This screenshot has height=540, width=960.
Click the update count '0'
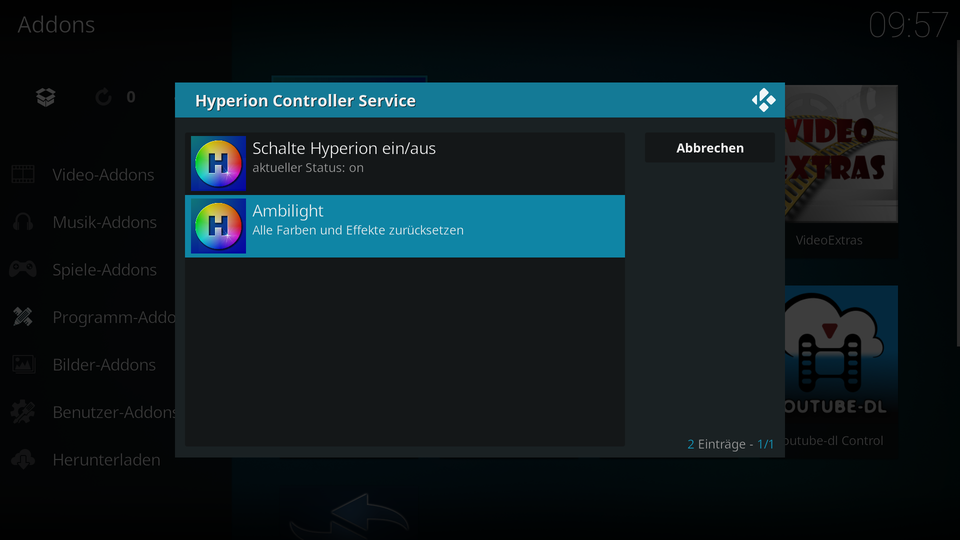click(x=131, y=97)
